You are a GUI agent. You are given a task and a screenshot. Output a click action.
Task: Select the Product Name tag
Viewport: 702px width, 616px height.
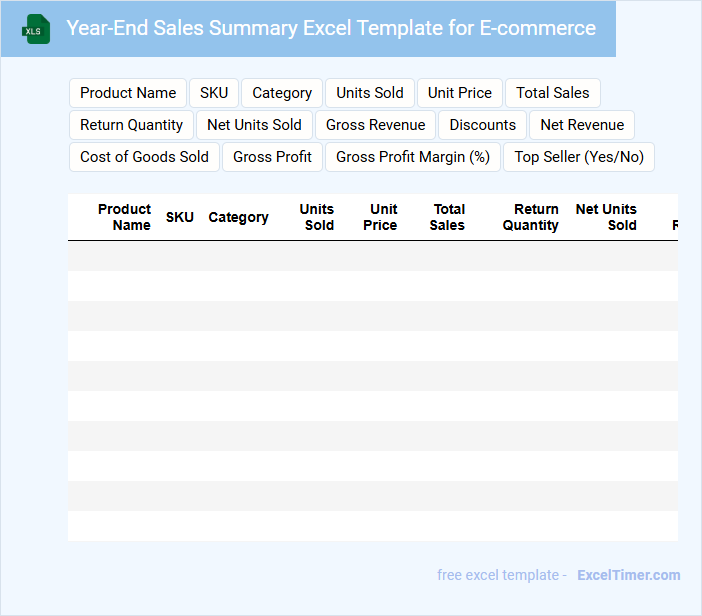point(128,93)
